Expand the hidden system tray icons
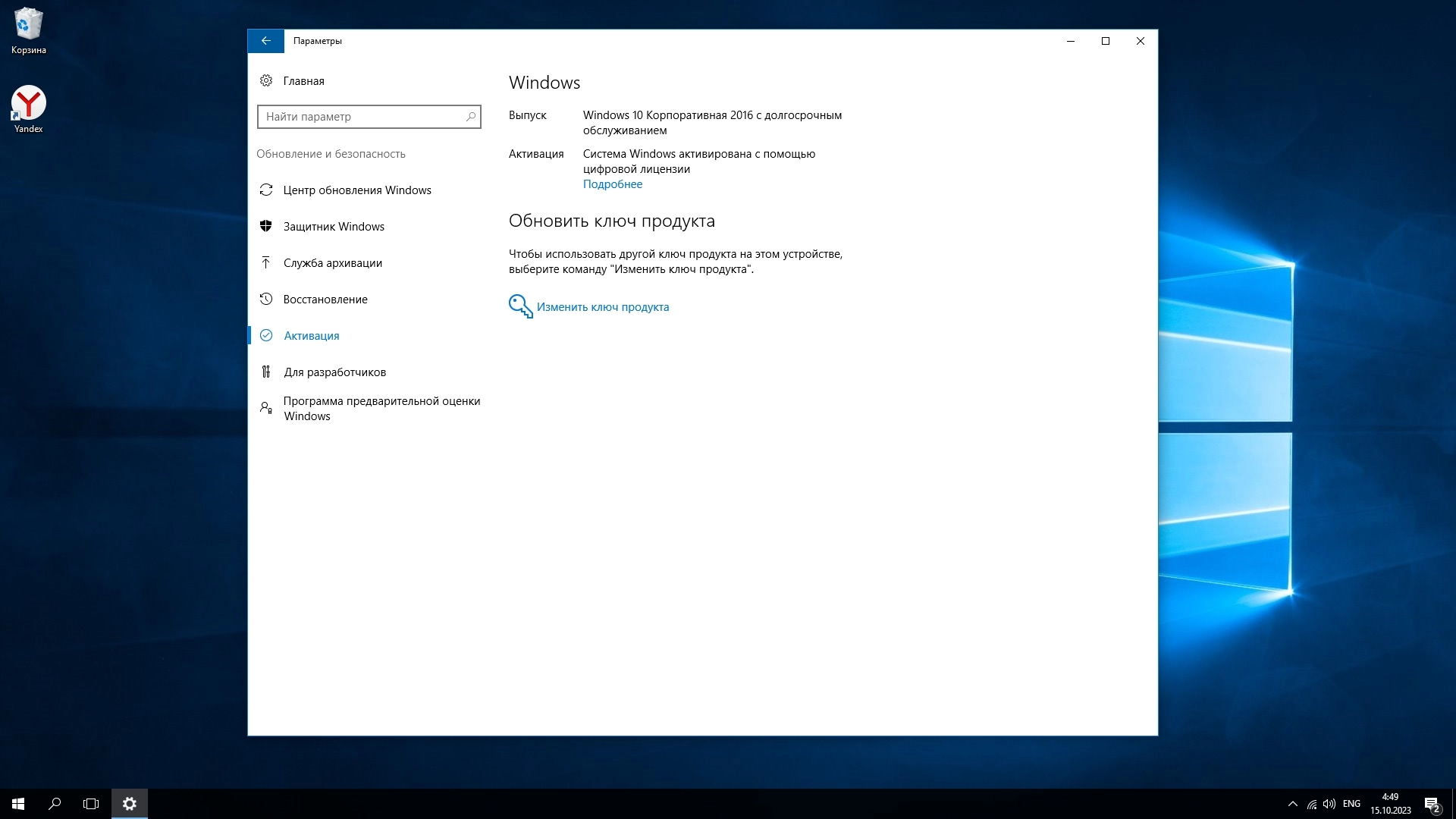This screenshot has height=819, width=1456. 1292,804
